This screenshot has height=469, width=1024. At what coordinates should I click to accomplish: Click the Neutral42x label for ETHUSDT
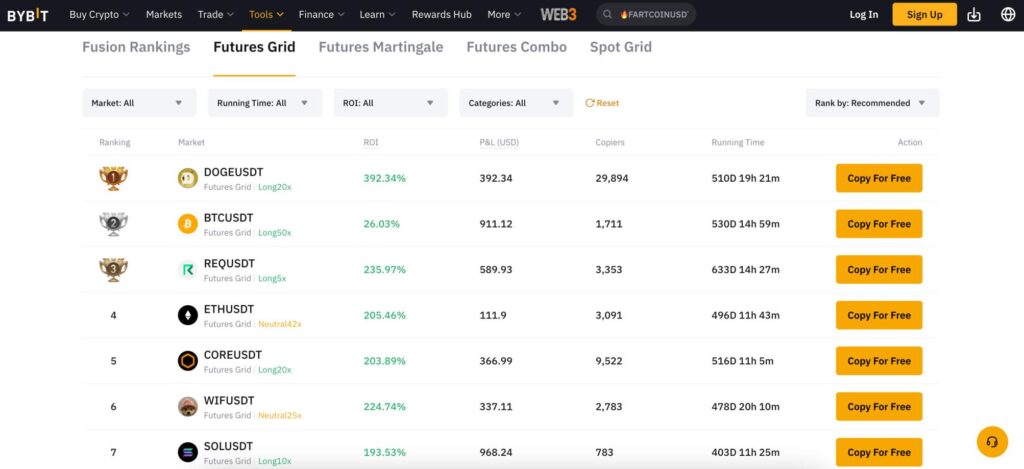pos(280,324)
